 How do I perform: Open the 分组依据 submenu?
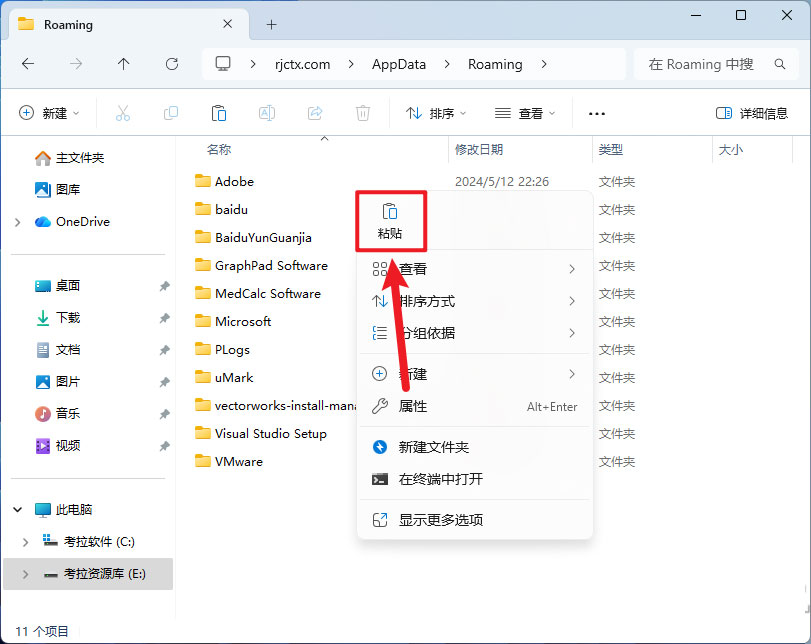pos(474,333)
